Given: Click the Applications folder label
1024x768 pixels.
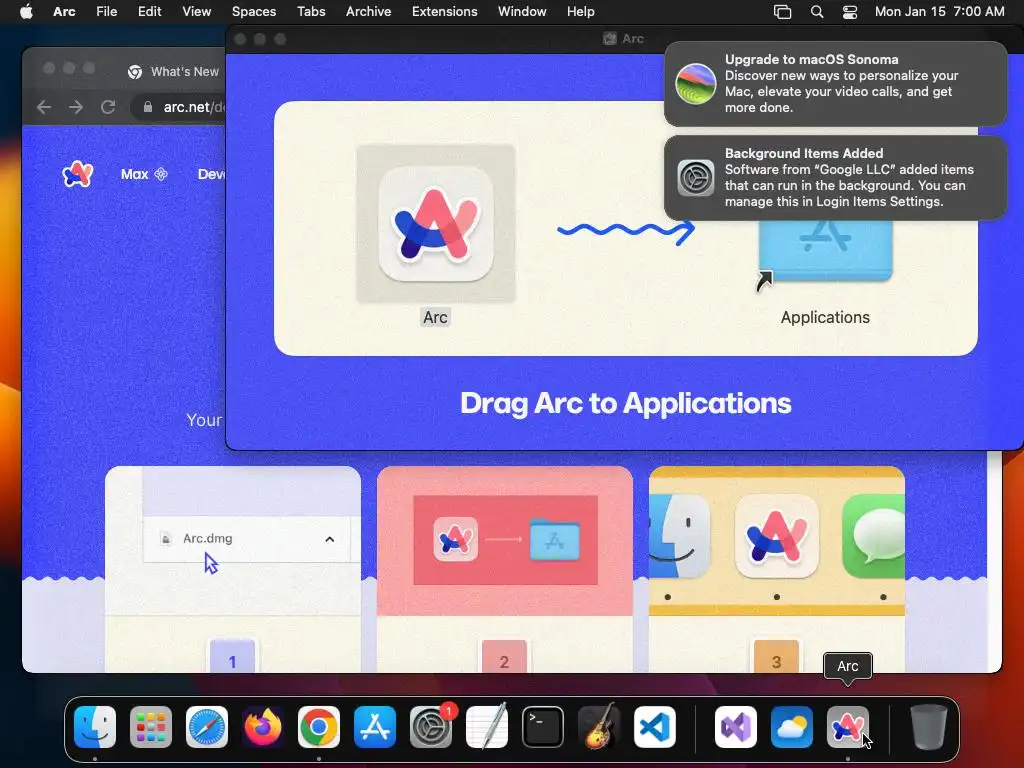Looking at the screenshot, I should [x=825, y=317].
